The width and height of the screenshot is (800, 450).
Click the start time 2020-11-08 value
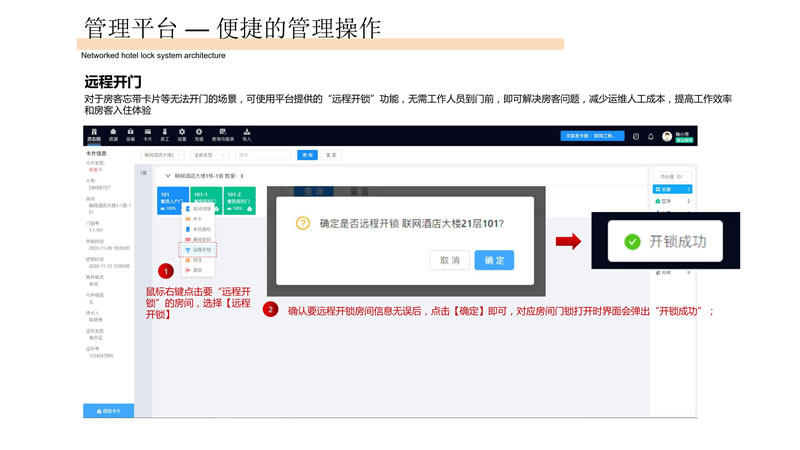tap(109, 248)
